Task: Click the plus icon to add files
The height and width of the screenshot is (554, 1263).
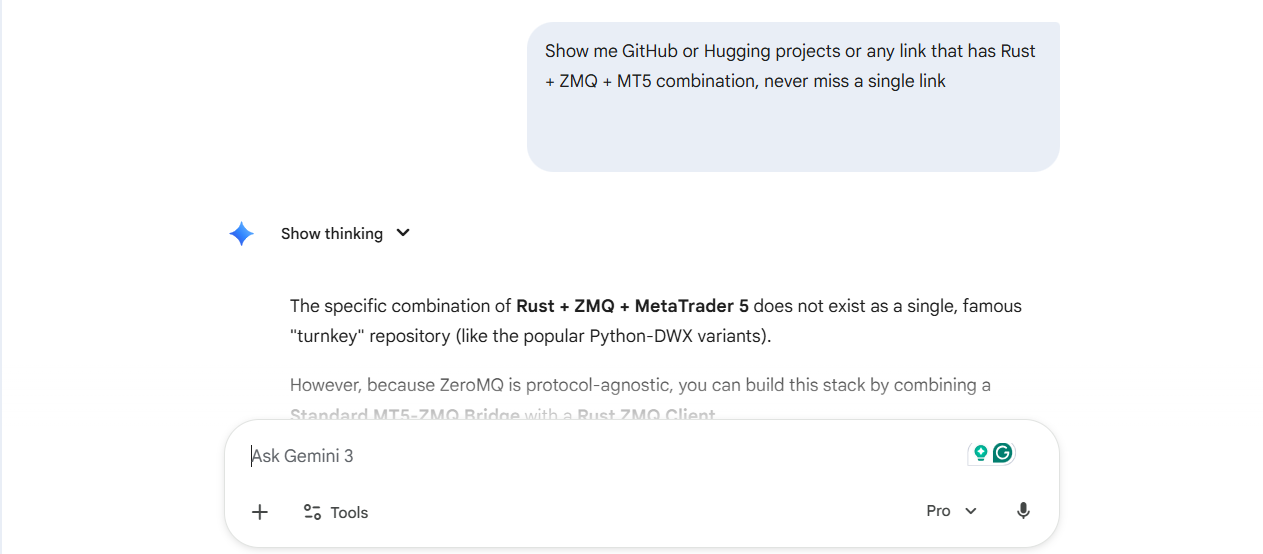Action: tap(260, 512)
